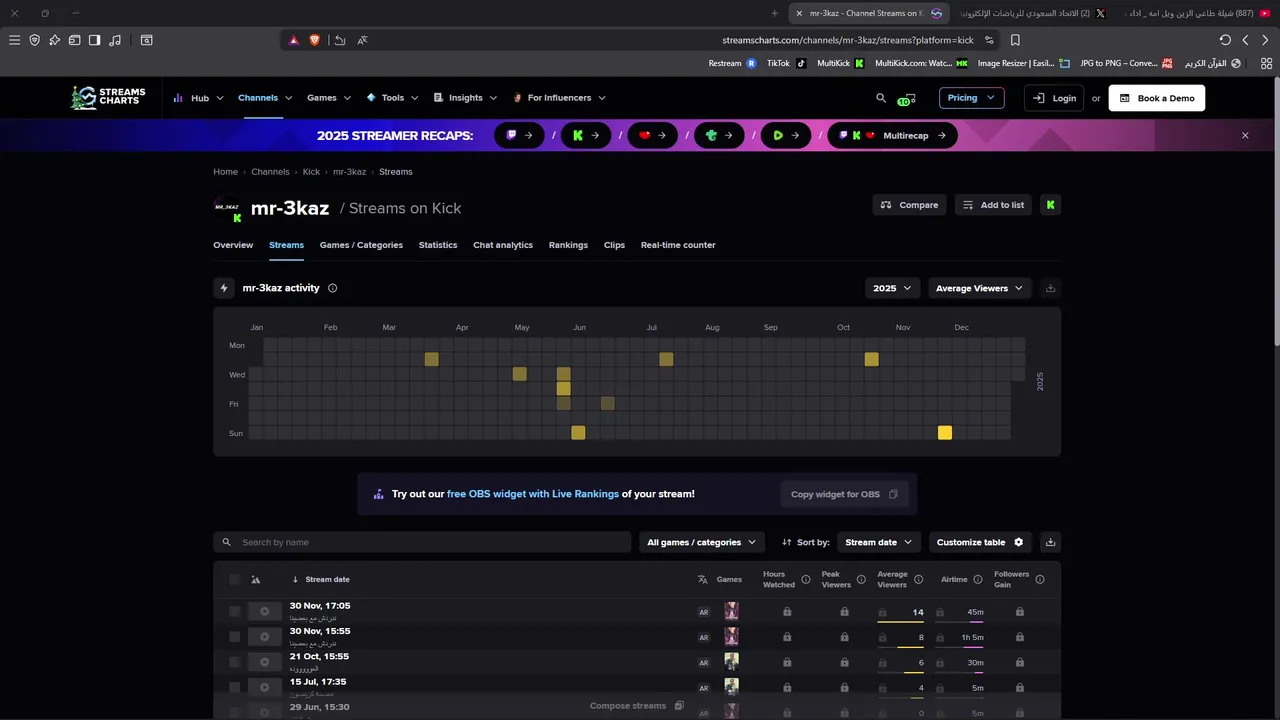
Task: Click the Airtime info icon
Action: click(979, 580)
